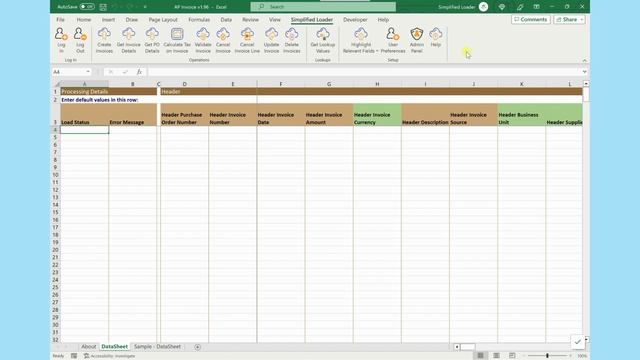Open the Admin Panel

tap(417, 40)
